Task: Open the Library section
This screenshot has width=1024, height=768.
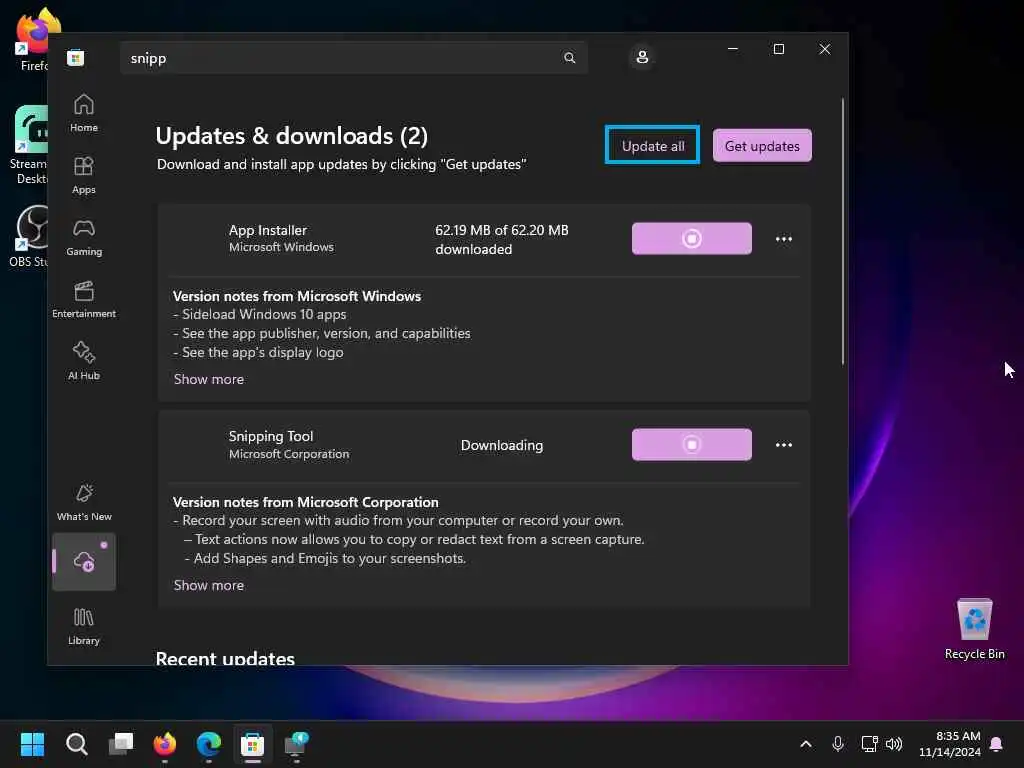Action: coord(84,626)
